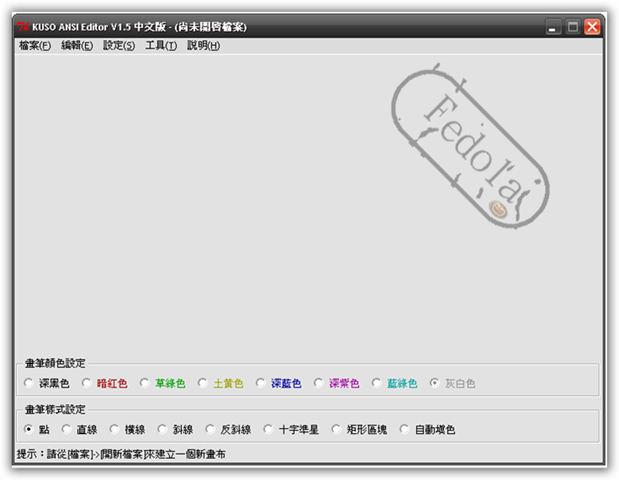619x480 pixels.
Task: Open the 設定(S) menu
Action: (118, 46)
